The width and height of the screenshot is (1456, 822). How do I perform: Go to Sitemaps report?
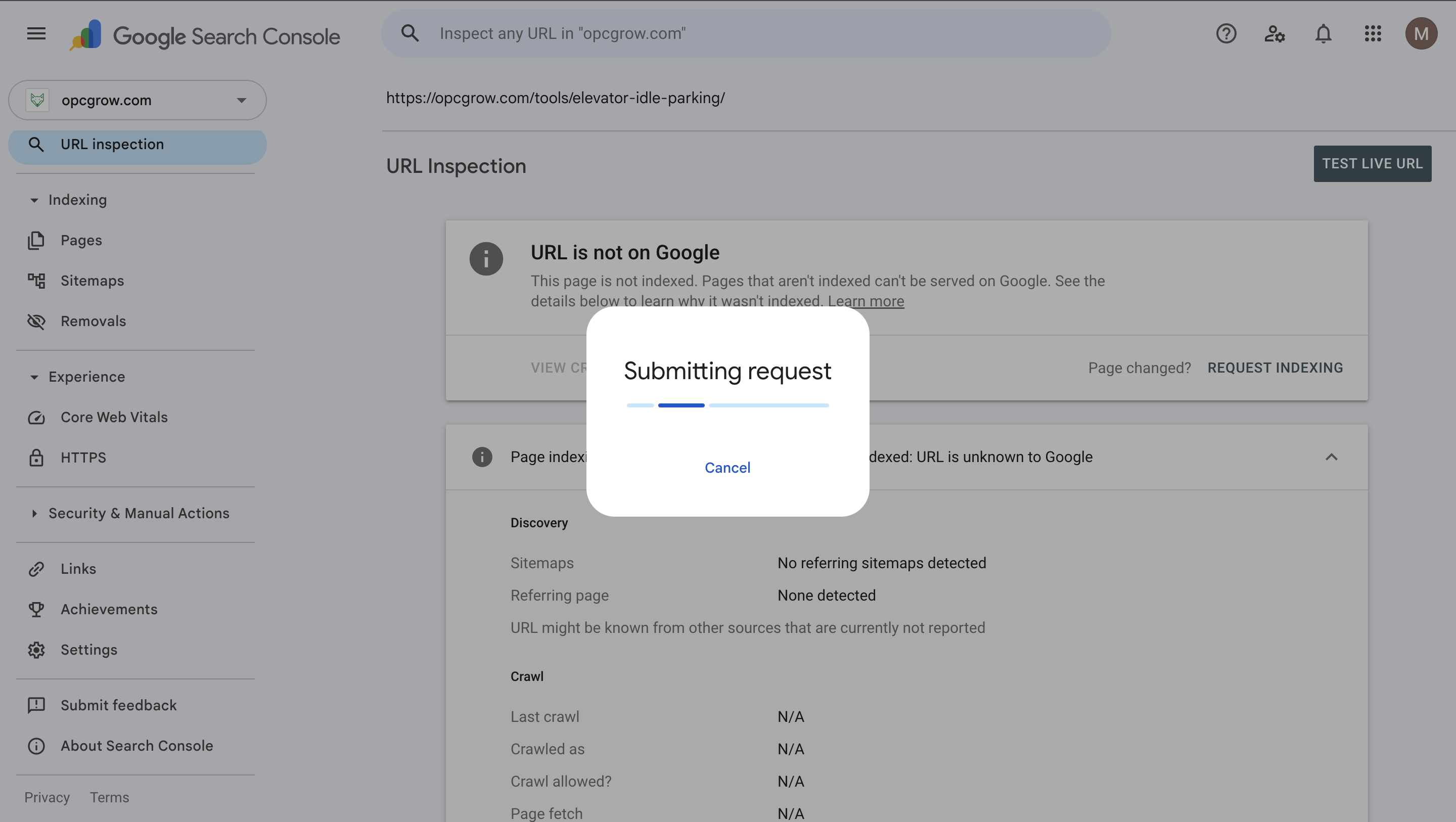(92, 281)
